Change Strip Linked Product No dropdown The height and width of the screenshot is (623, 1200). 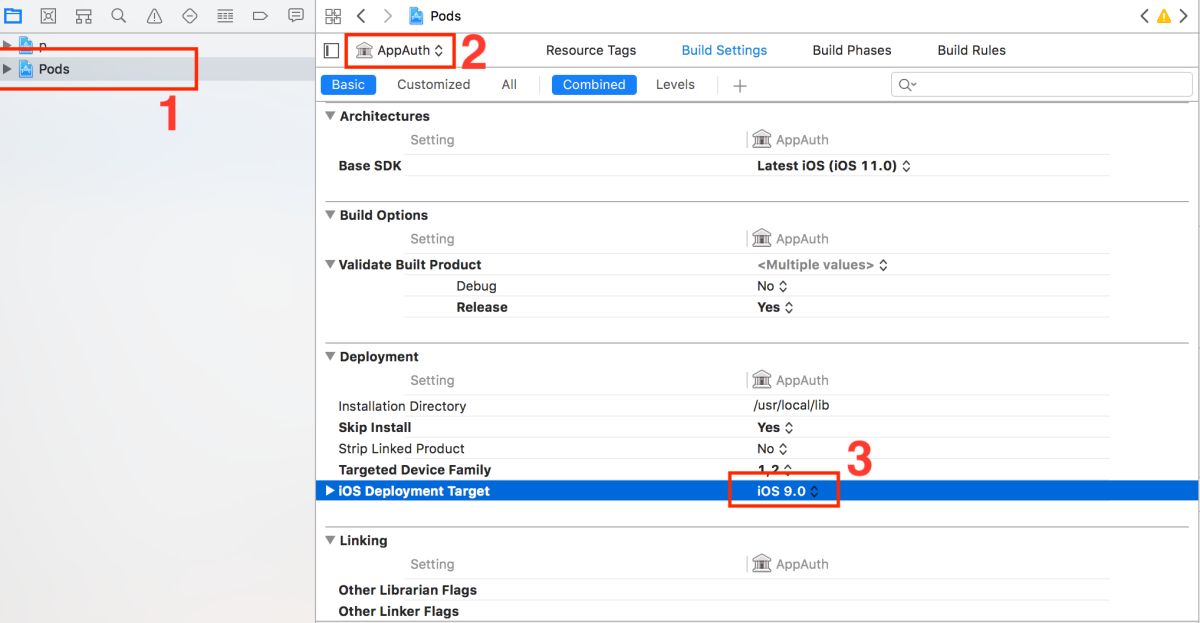click(772, 449)
